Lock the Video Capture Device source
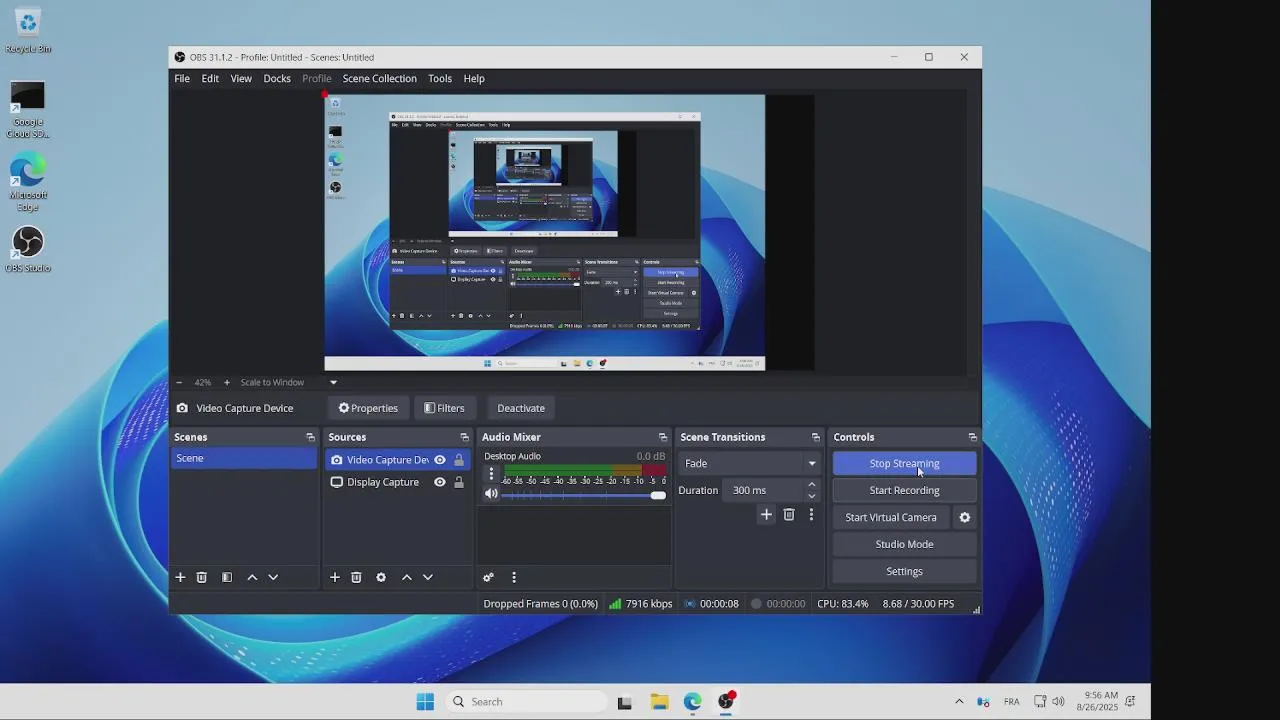This screenshot has height=720, width=1280. [459, 460]
